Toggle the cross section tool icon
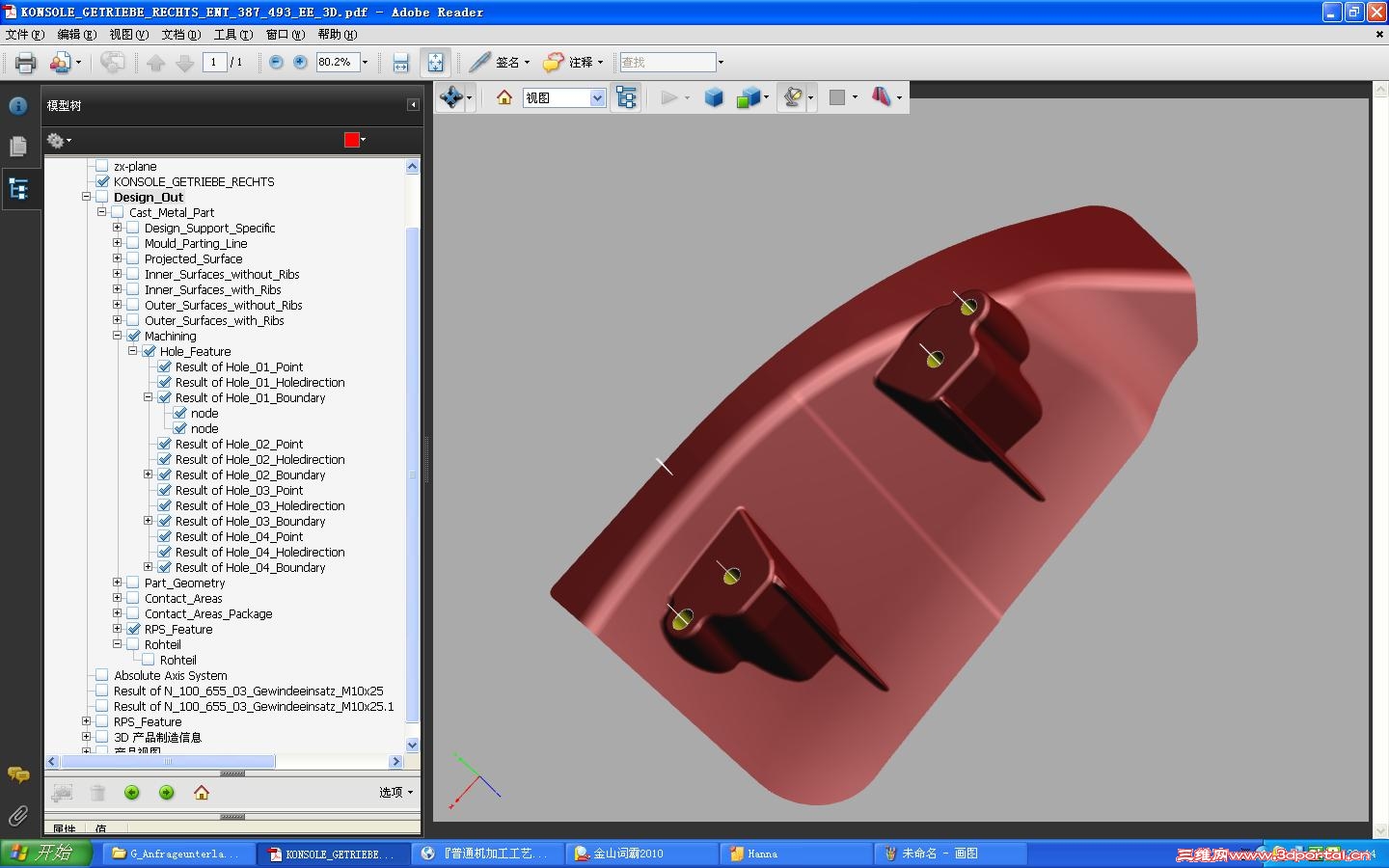 882,97
